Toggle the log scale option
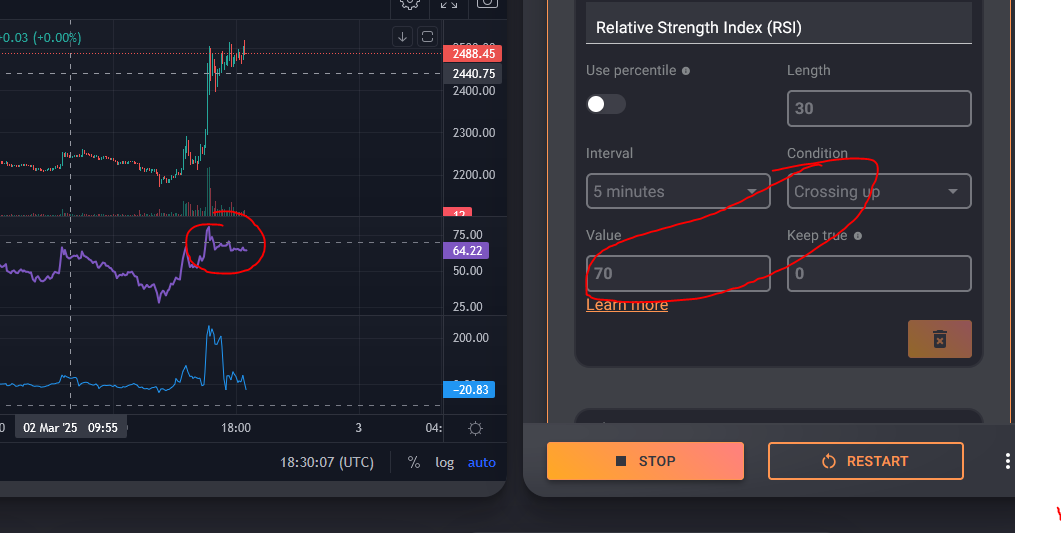 click(x=445, y=463)
